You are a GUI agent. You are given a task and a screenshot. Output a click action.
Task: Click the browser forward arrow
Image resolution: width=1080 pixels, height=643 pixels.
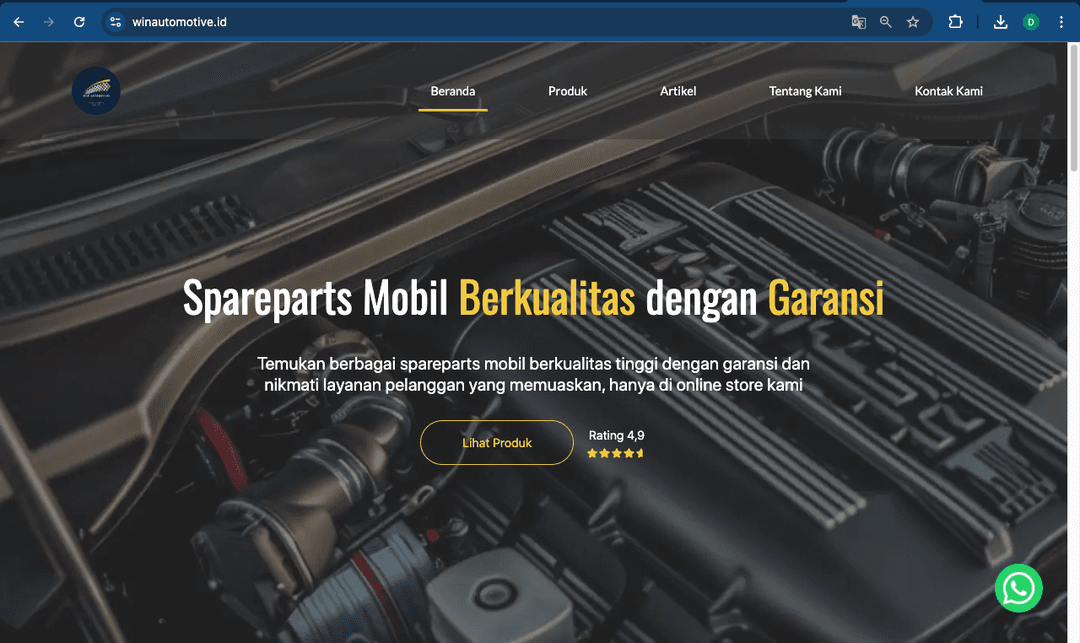coord(49,22)
